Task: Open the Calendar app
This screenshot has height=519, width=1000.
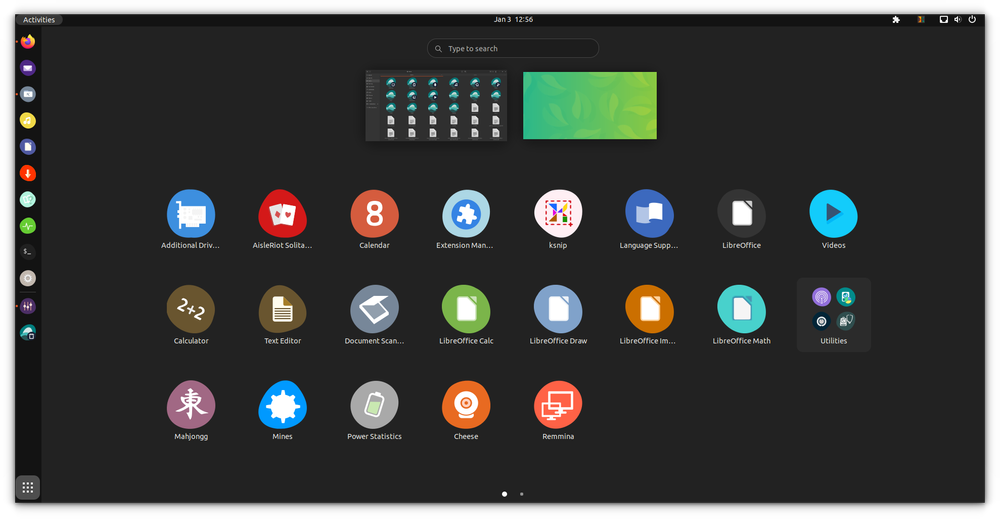Action: click(374, 214)
